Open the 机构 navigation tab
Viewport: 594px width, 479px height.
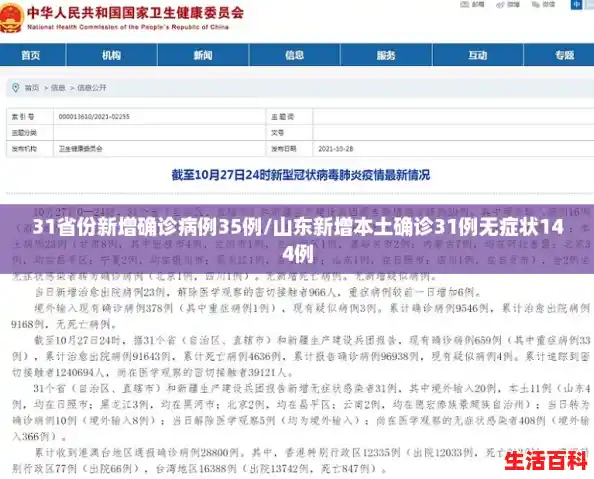coord(111,55)
